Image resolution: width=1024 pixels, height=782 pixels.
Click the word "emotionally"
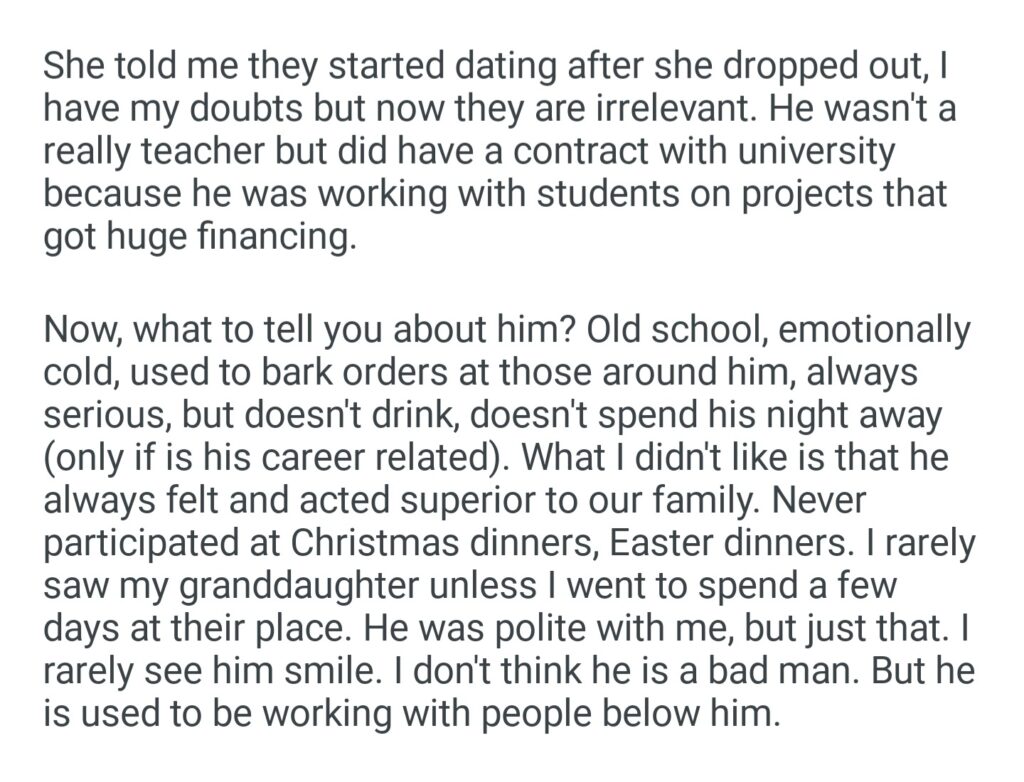(x=892, y=328)
